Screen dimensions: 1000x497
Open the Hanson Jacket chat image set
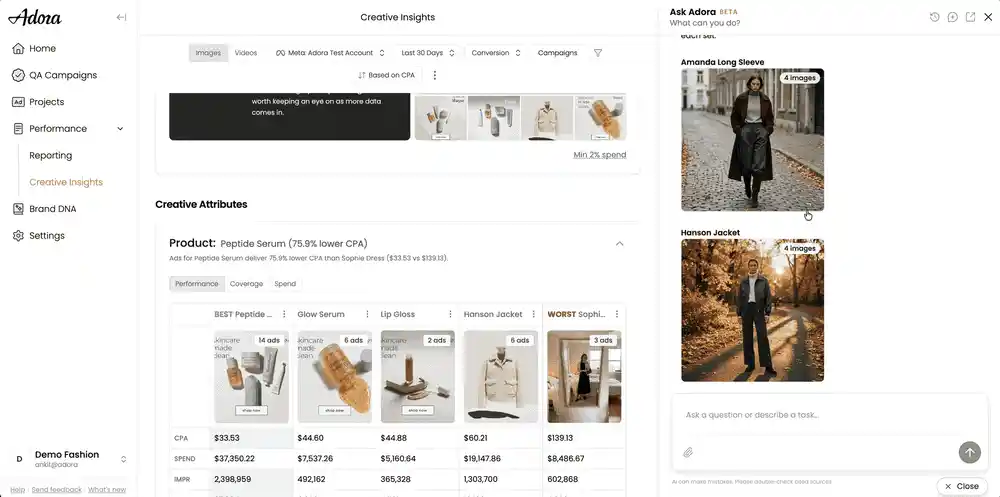[753, 311]
